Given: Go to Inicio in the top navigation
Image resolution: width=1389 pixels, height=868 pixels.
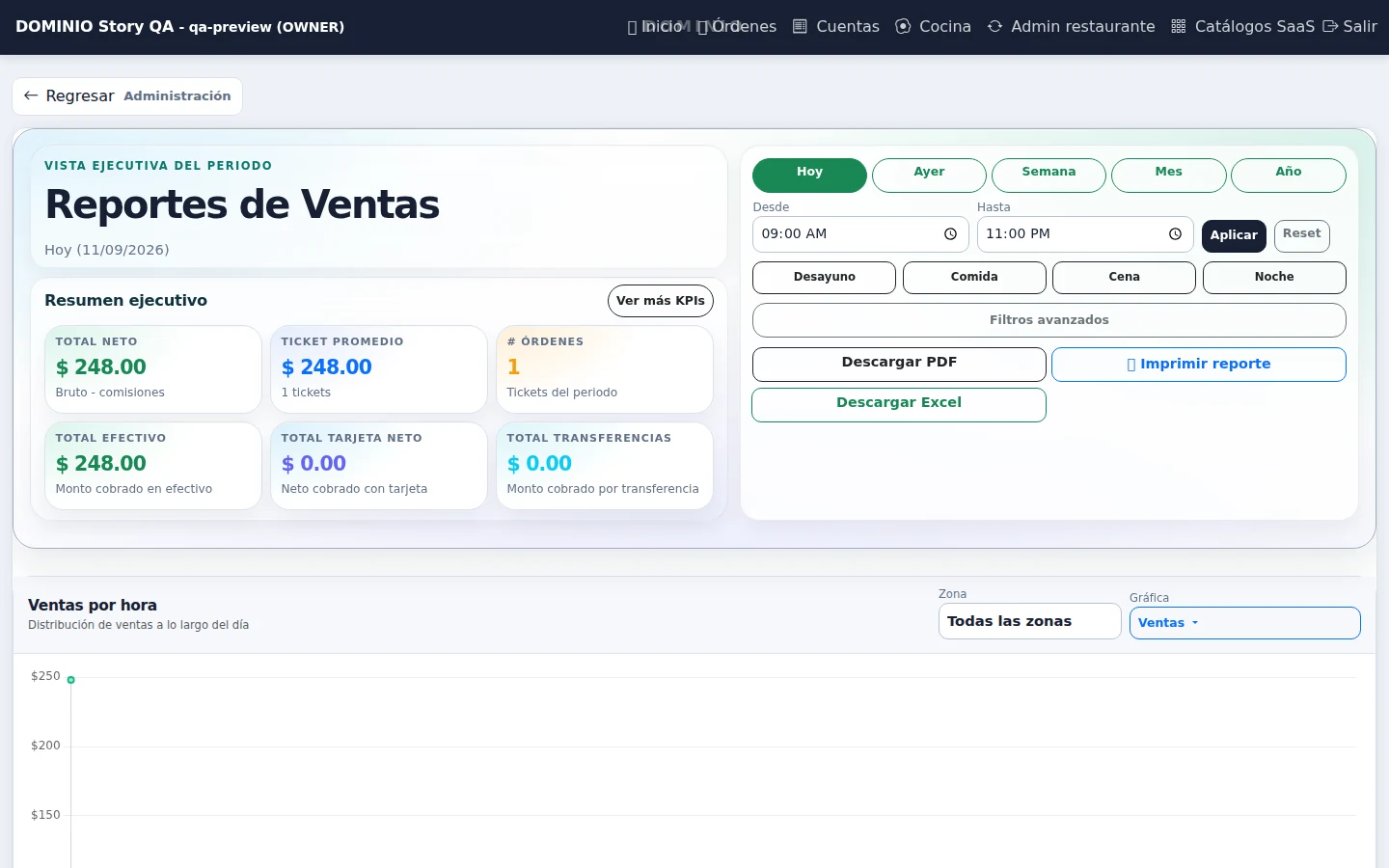Looking at the screenshot, I should pyautogui.click(x=655, y=27).
